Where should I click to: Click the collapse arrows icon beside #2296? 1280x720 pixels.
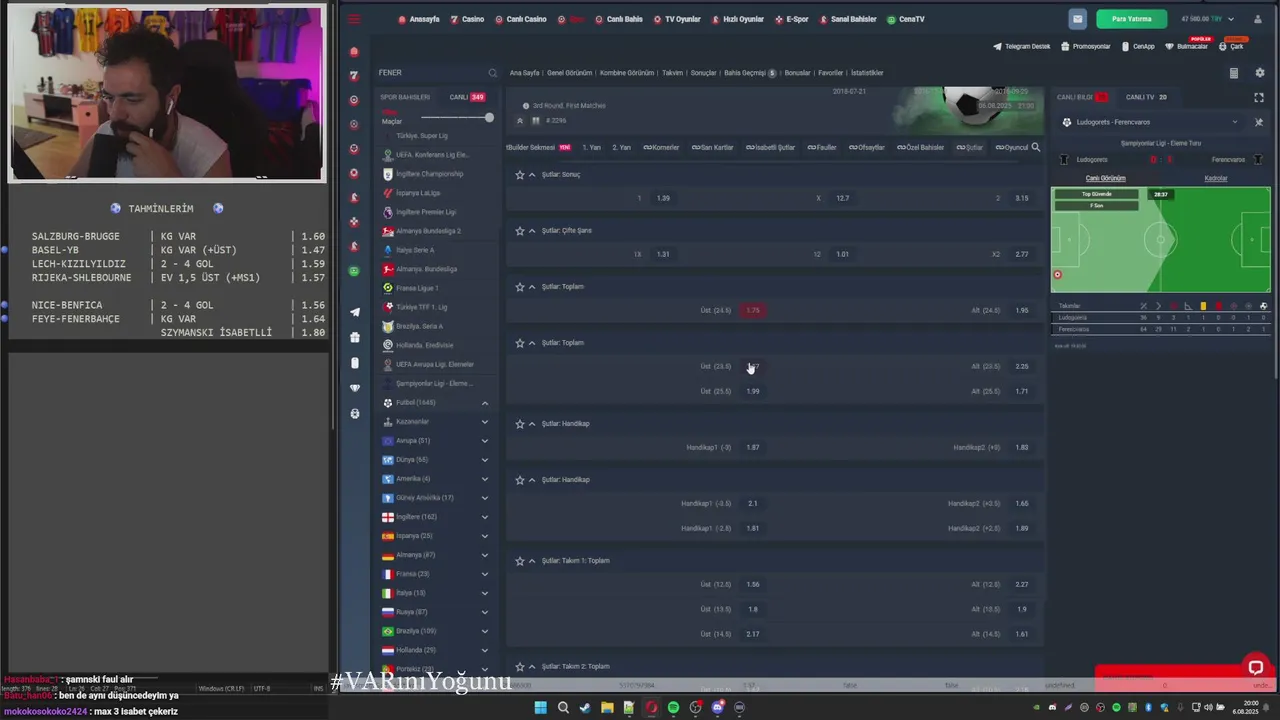[x=520, y=120]
